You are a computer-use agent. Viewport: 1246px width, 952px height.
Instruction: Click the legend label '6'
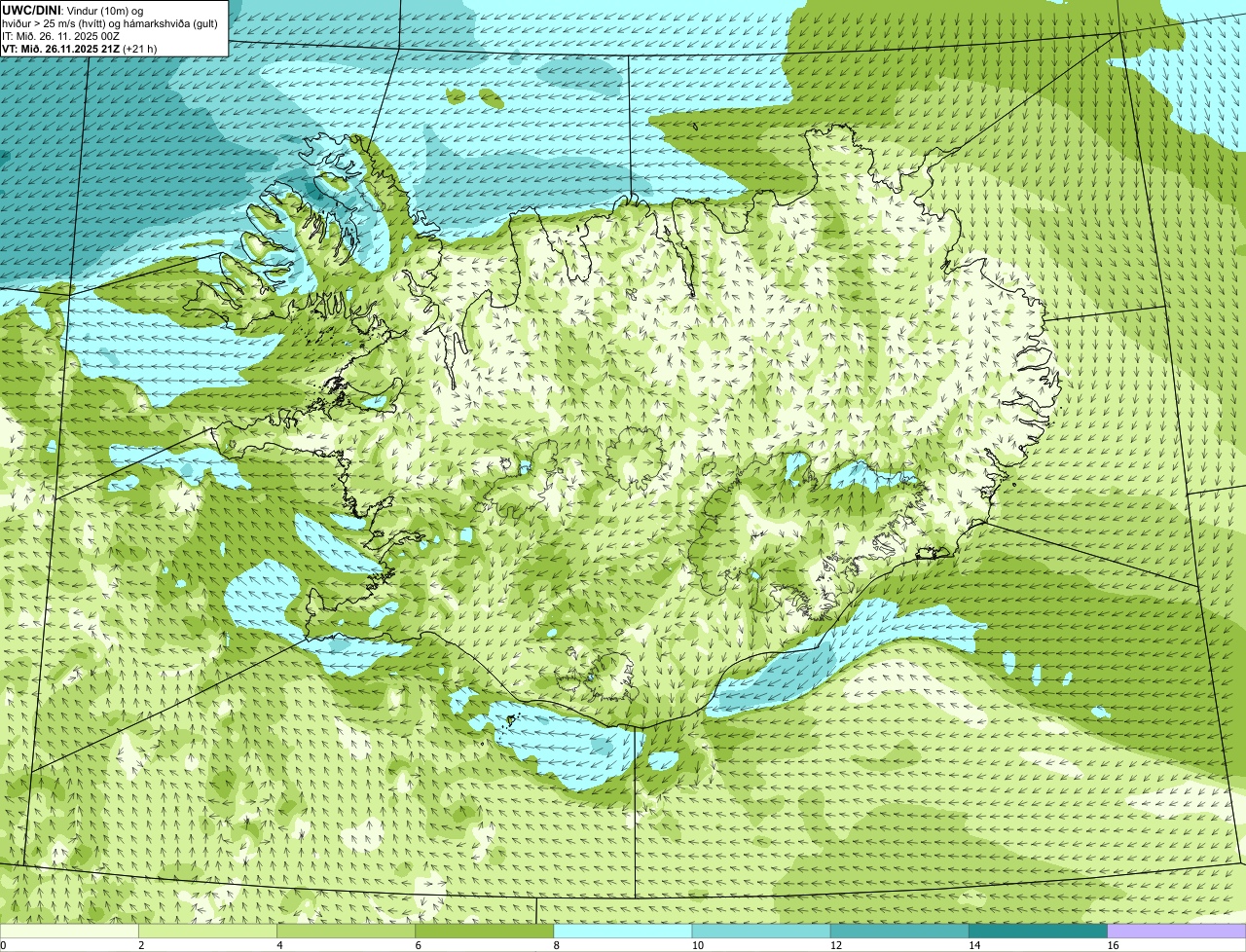[x=418, y=945]
